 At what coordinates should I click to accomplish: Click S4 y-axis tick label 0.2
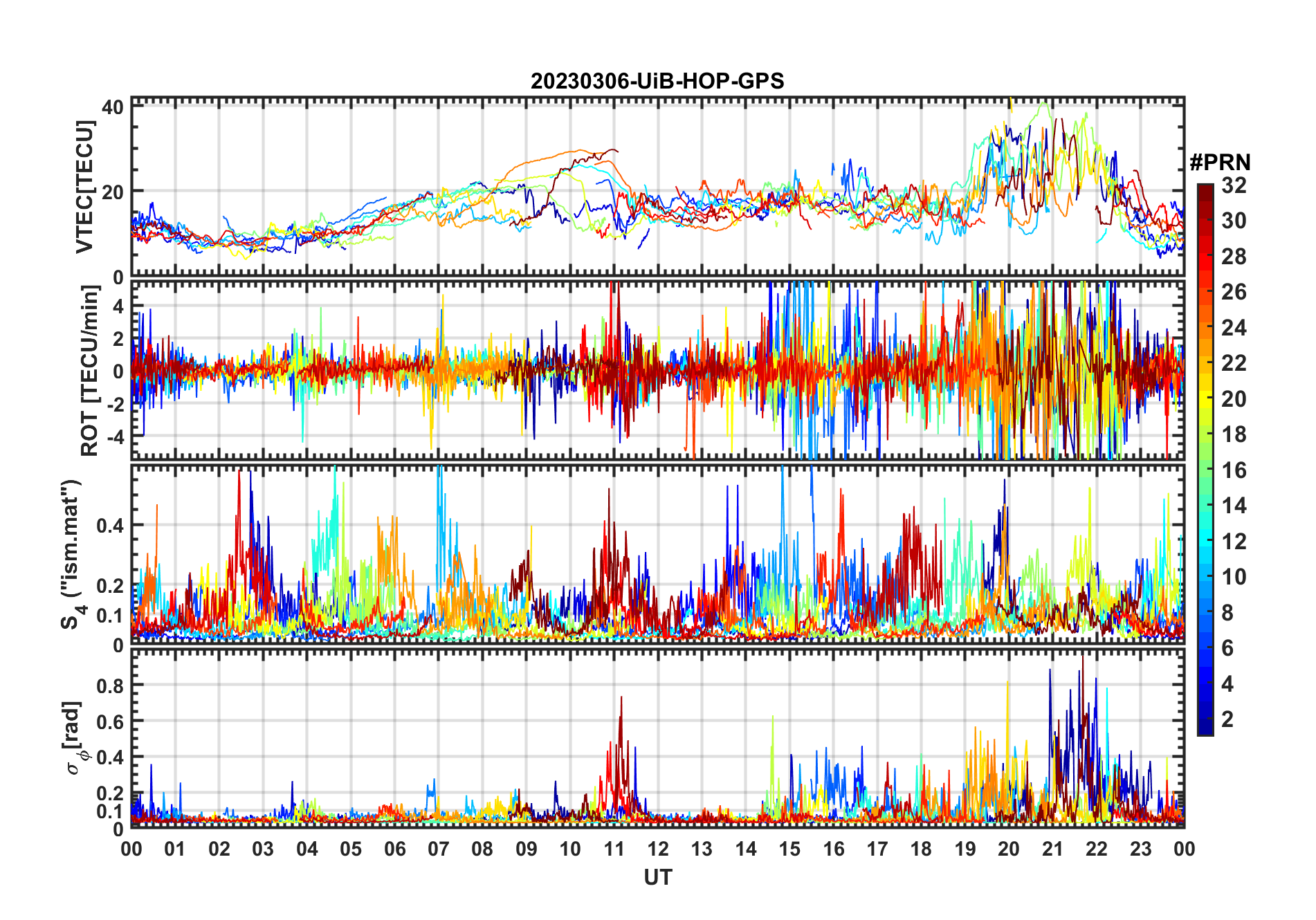(111, 585)
